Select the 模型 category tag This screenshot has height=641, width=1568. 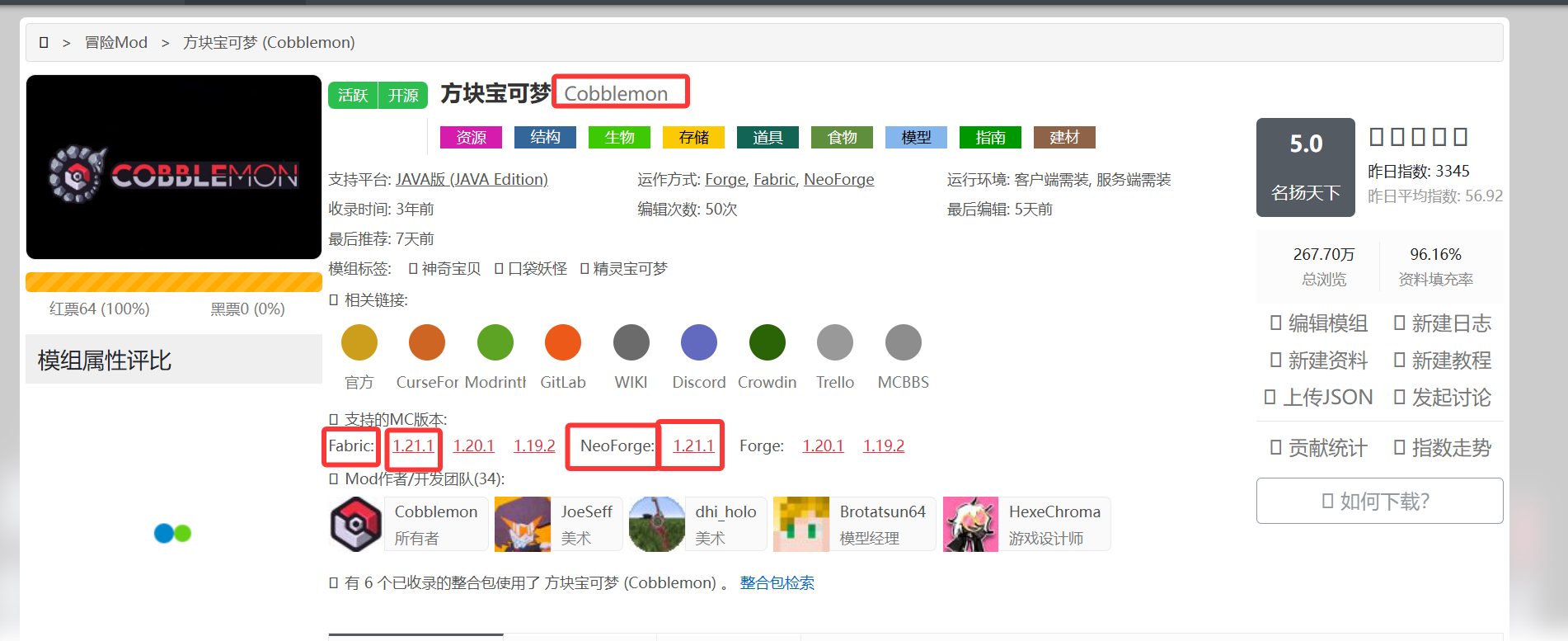pos(916,137)
